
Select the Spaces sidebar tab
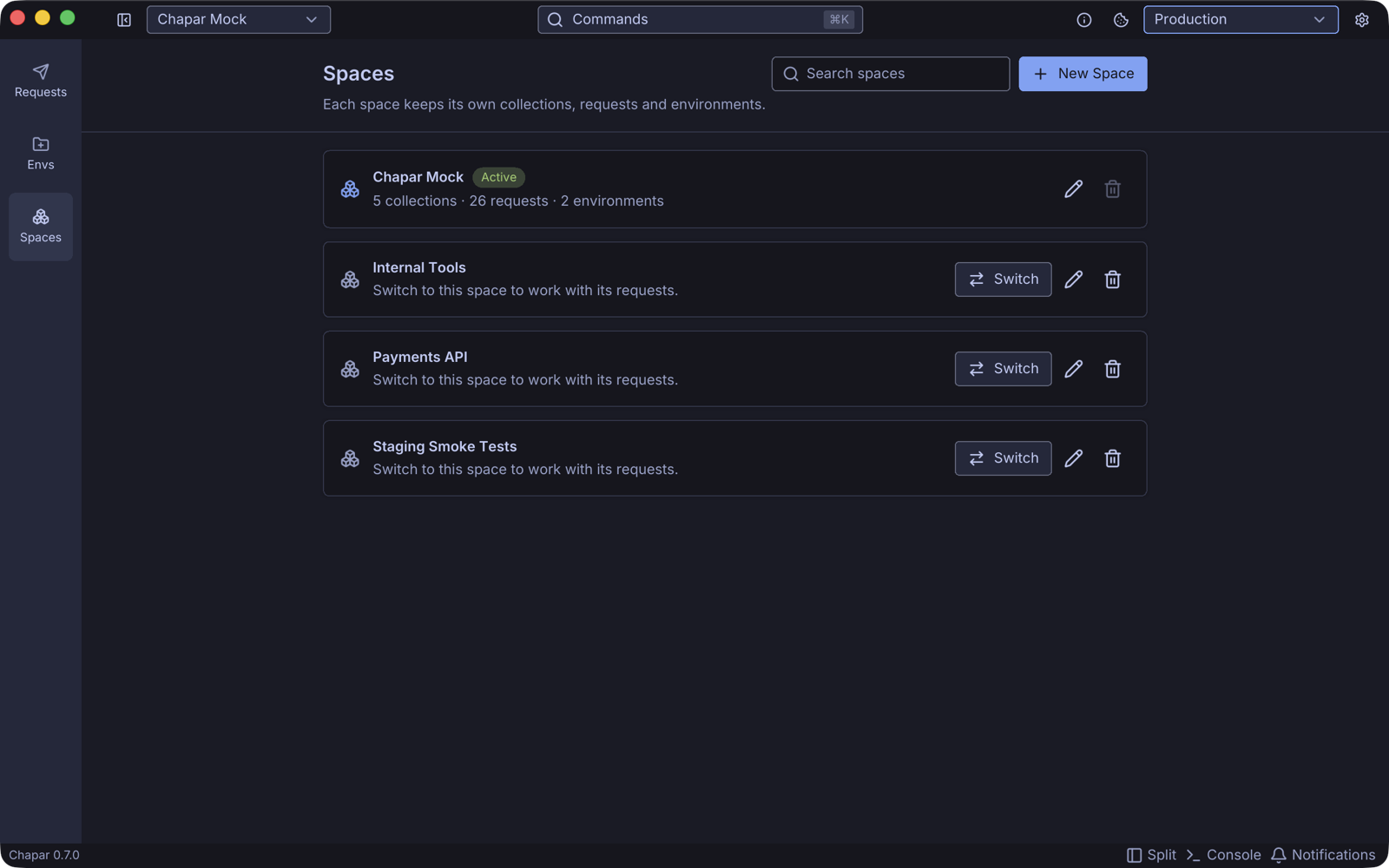coord(41,227)
